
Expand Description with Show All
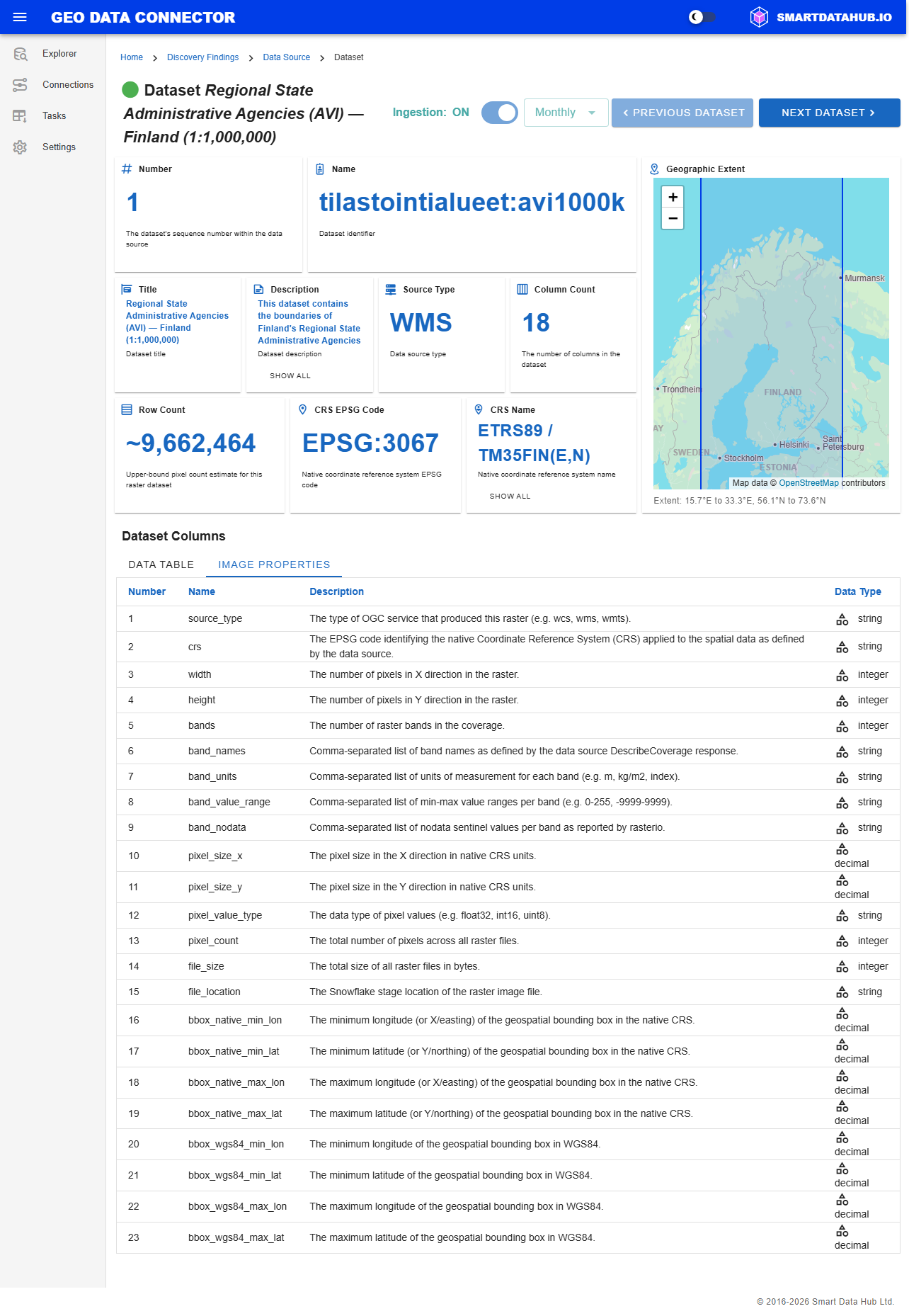pyautogui.click(x=290, y=376)
